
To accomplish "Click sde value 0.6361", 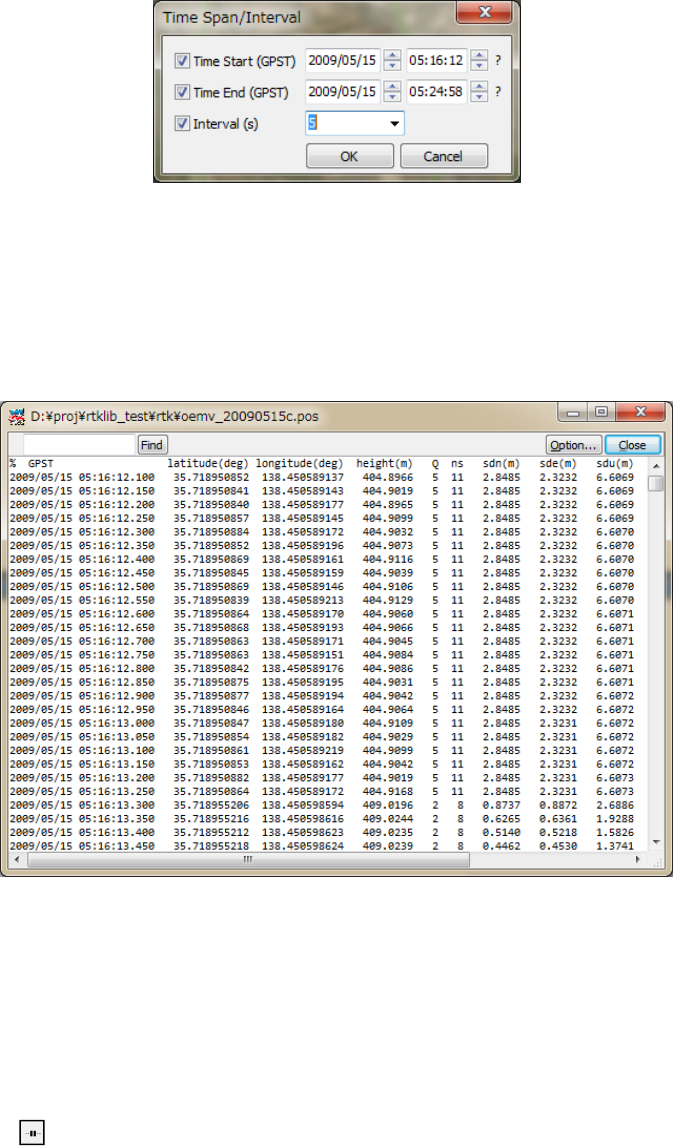I will point(558,819).
